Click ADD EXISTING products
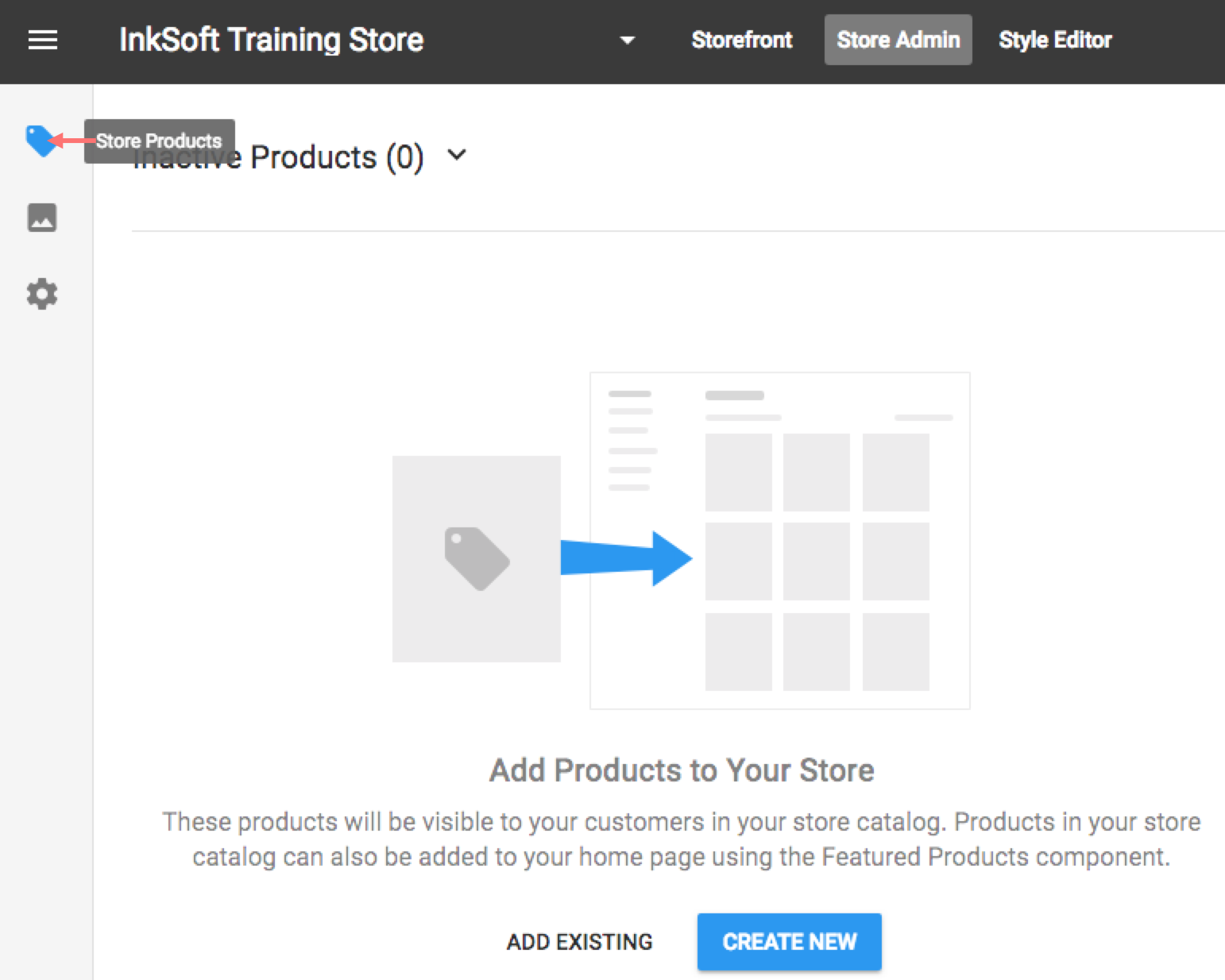Image resolution: width=1225 pixels, height=980 pixels. (578, 942)
